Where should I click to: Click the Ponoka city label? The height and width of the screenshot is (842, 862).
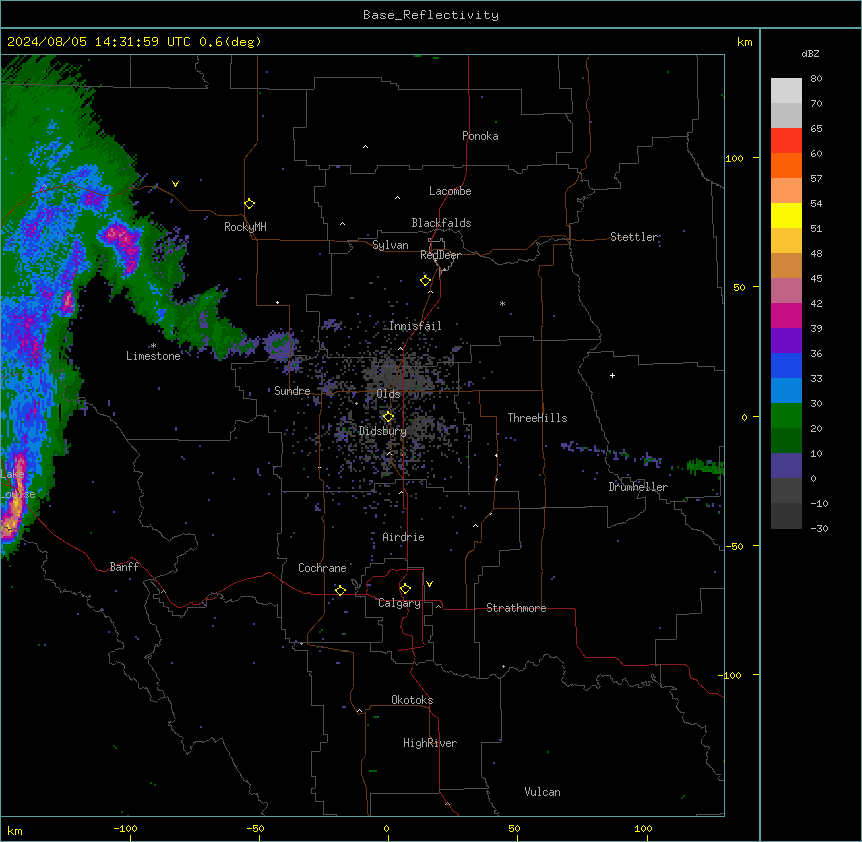click(x=480, y=136)
